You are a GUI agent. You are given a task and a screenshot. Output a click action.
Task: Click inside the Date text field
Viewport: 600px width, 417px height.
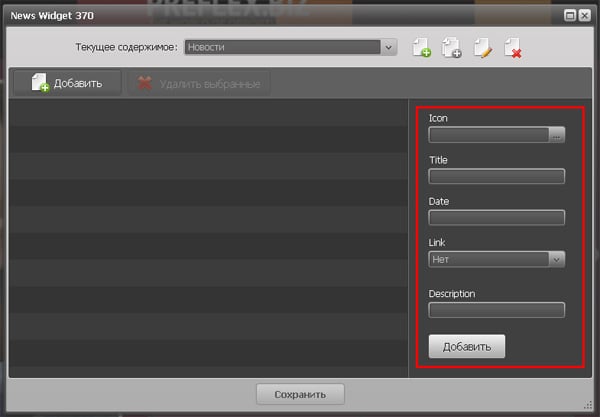[x=496, y=217]
